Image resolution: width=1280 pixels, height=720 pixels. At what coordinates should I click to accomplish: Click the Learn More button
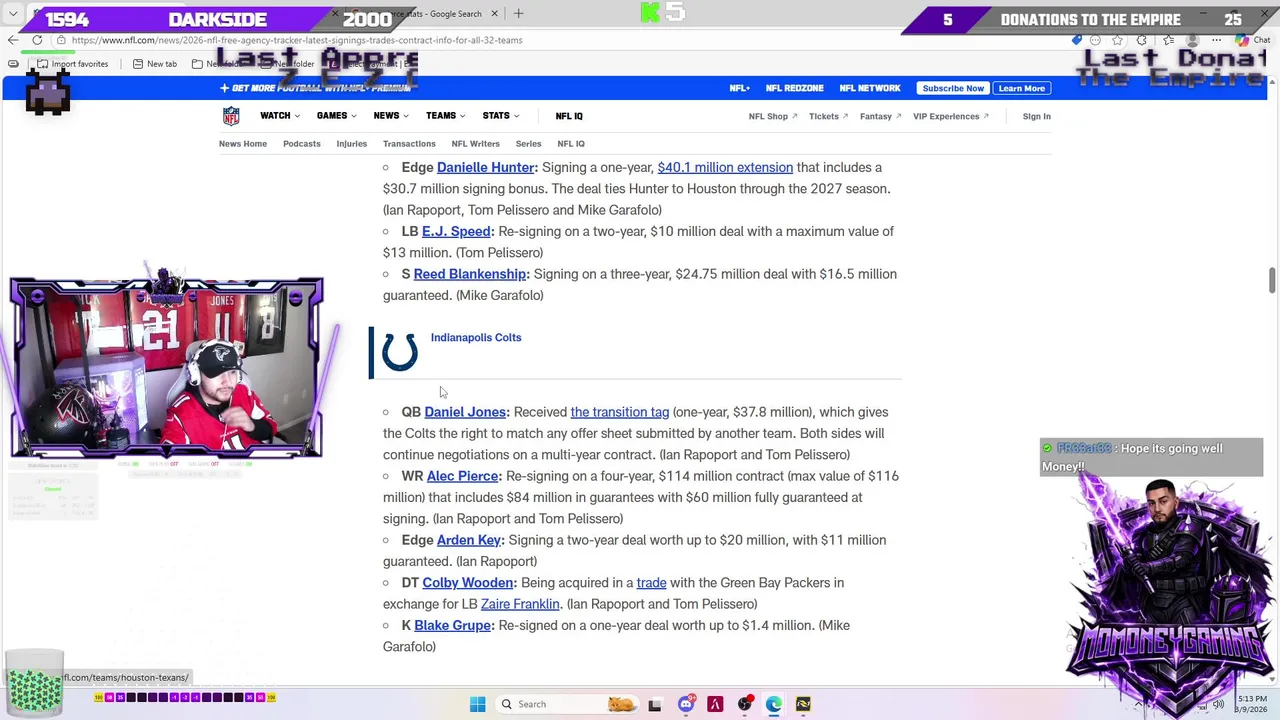coord(1021,88)
